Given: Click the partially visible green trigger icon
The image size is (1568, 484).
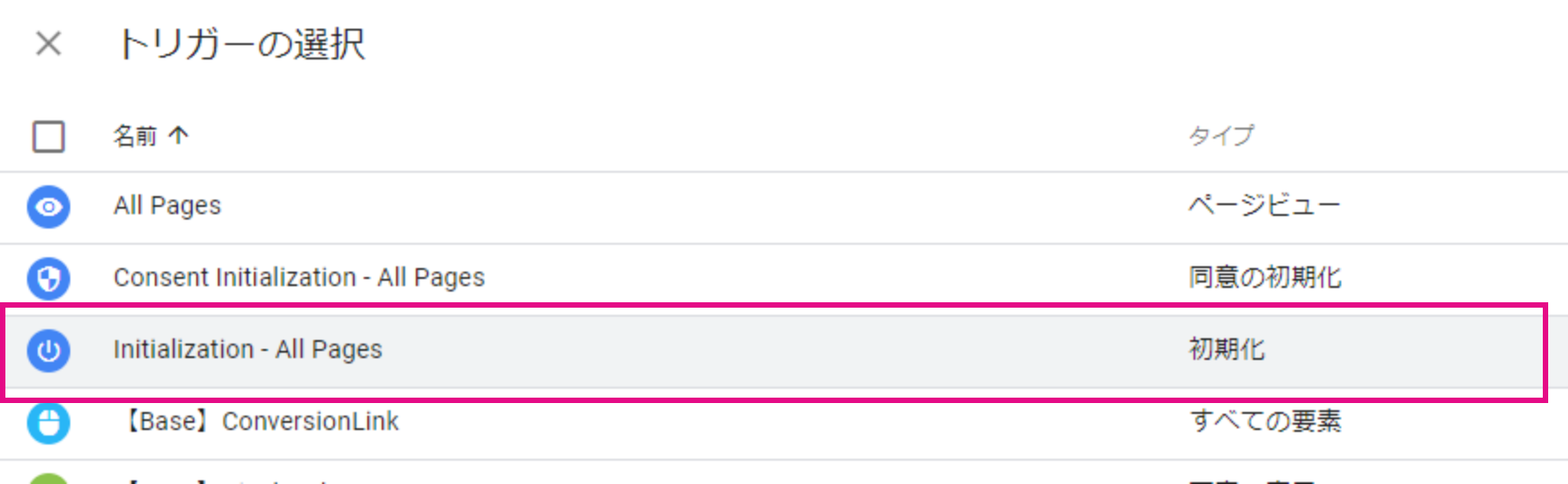Looking at the screenshot, I should coord(49,479).
